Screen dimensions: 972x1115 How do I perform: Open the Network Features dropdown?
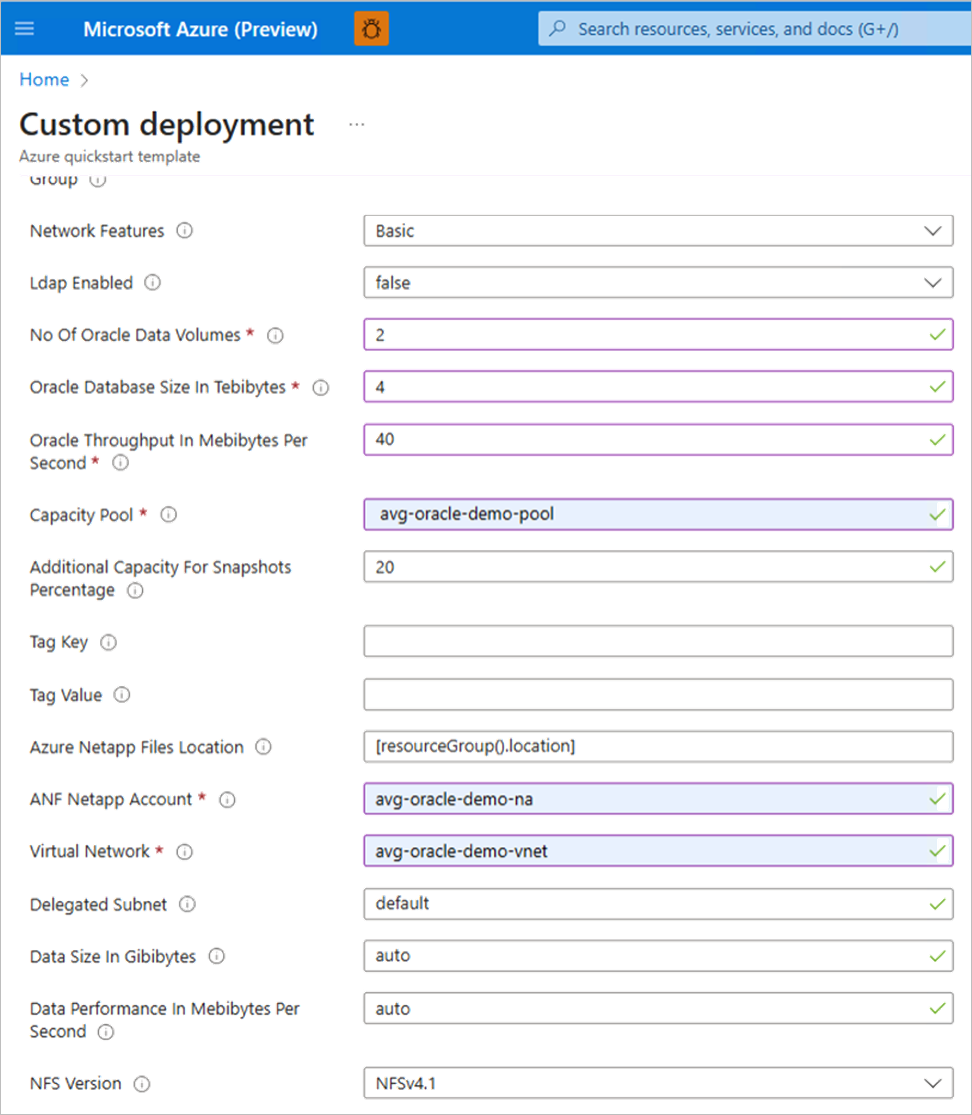(x=658, y=231)
